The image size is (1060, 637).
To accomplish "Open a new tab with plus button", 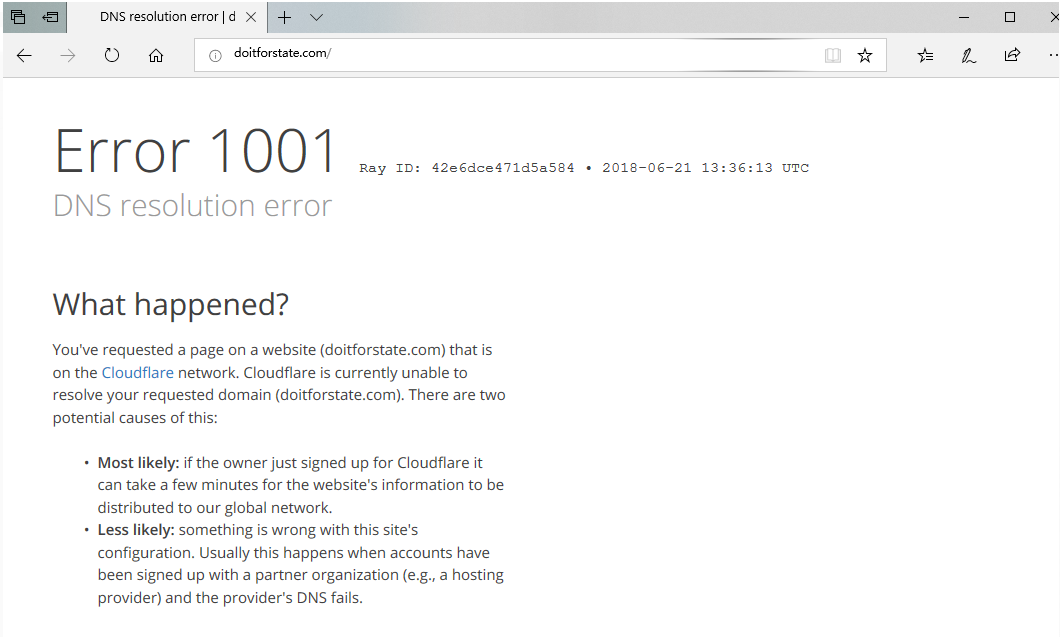I will click(x=285, y=17).
